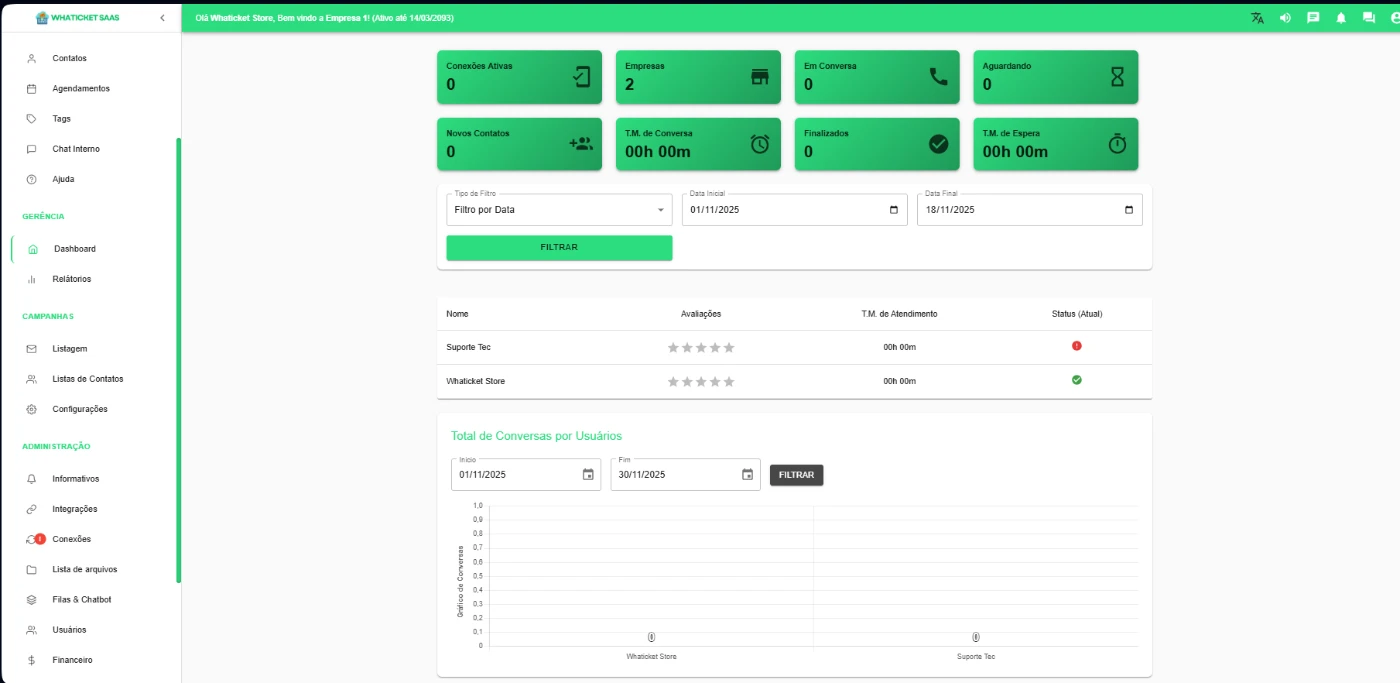Viewport: 1400px width, 683px height.
Task: Click the star rating for Suporte Tec
Action: pos(701,348)
